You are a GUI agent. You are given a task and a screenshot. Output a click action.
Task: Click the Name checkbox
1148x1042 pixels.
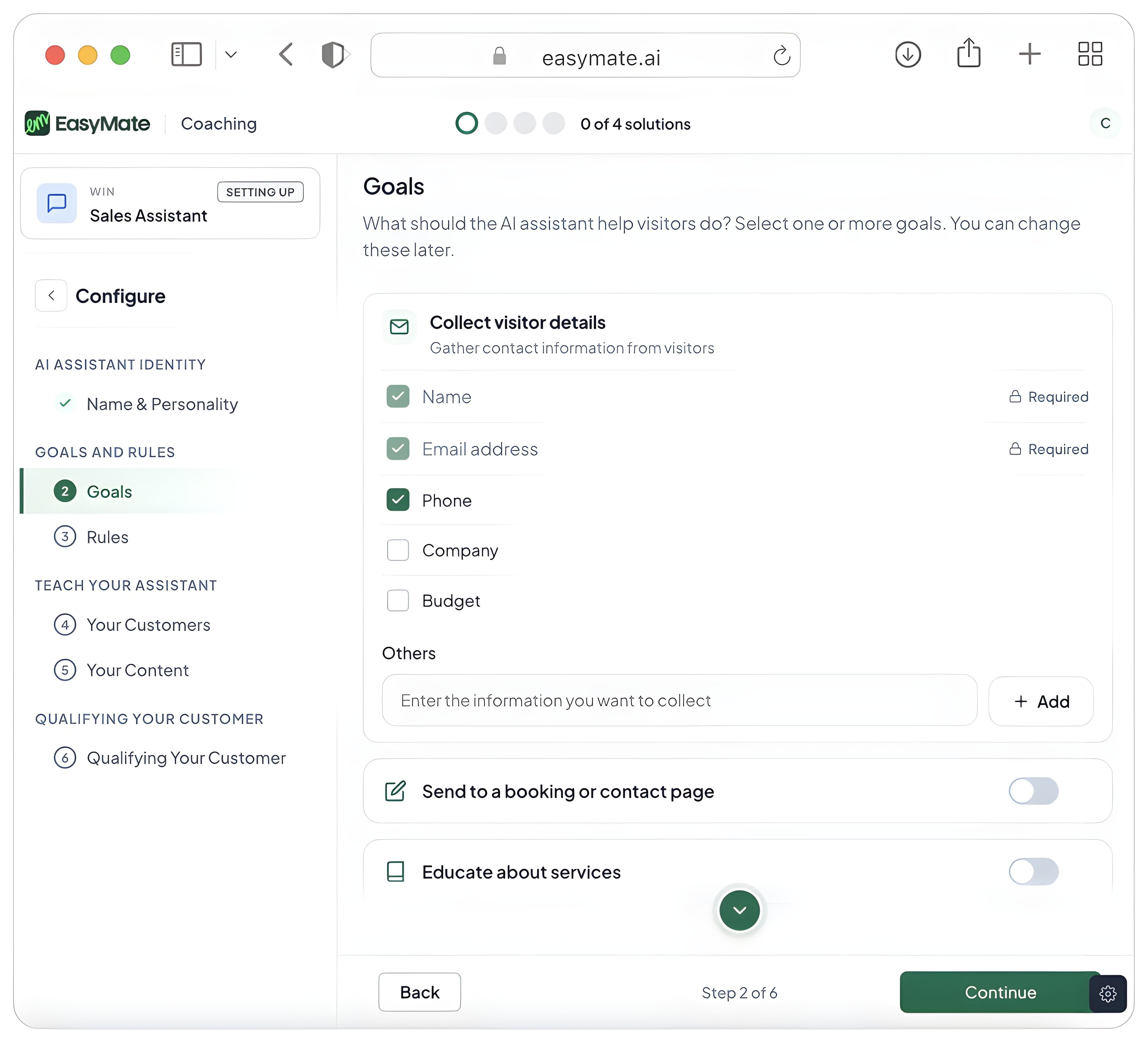tap(397, 396)
